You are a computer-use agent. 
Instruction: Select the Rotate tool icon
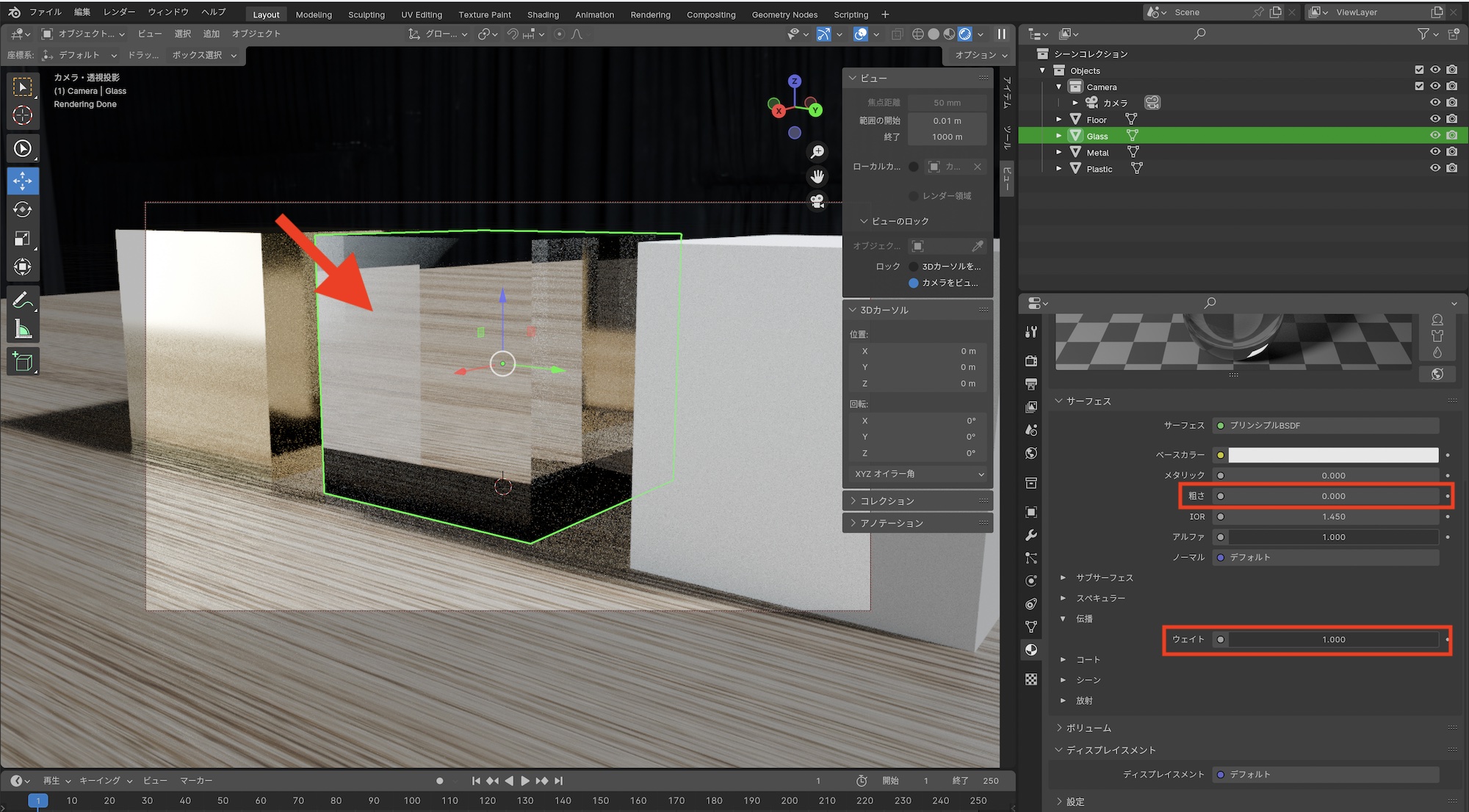click(x=23, y=210)
